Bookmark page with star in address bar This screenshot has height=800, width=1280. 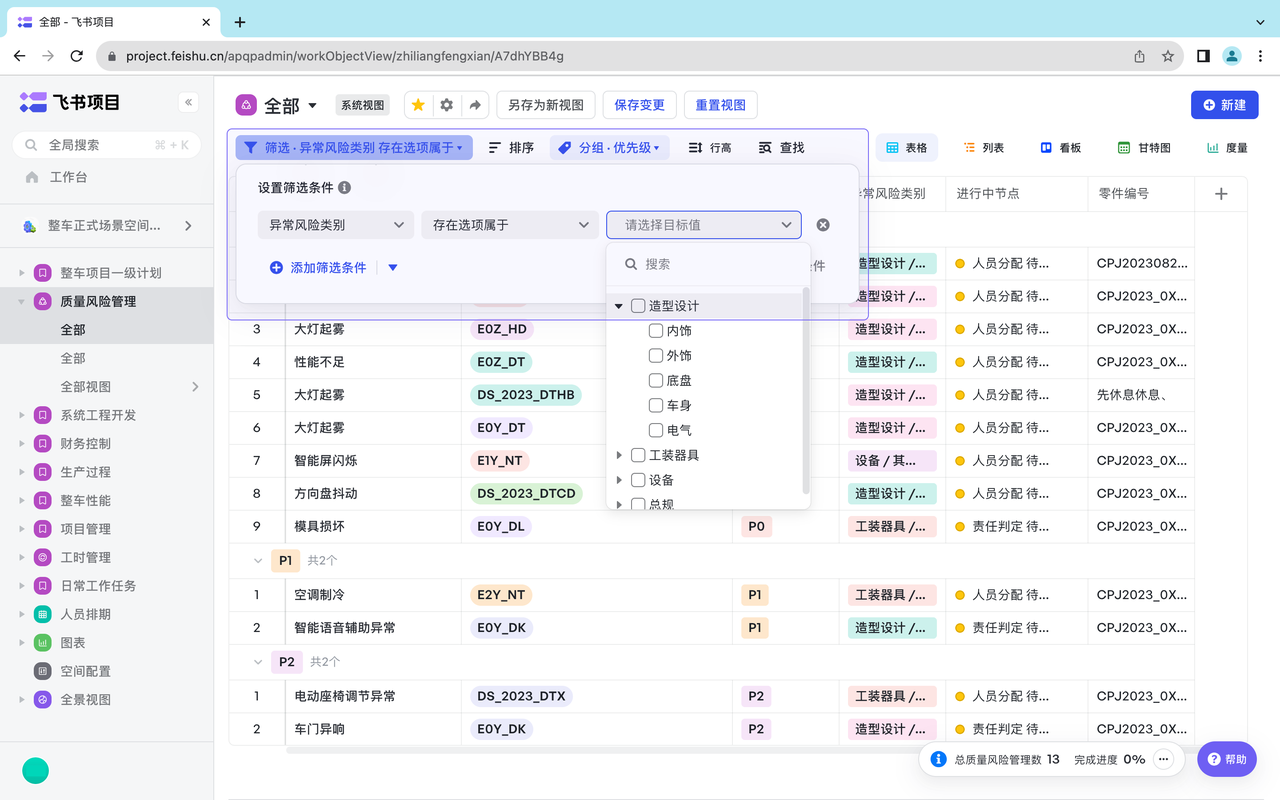1167,56
